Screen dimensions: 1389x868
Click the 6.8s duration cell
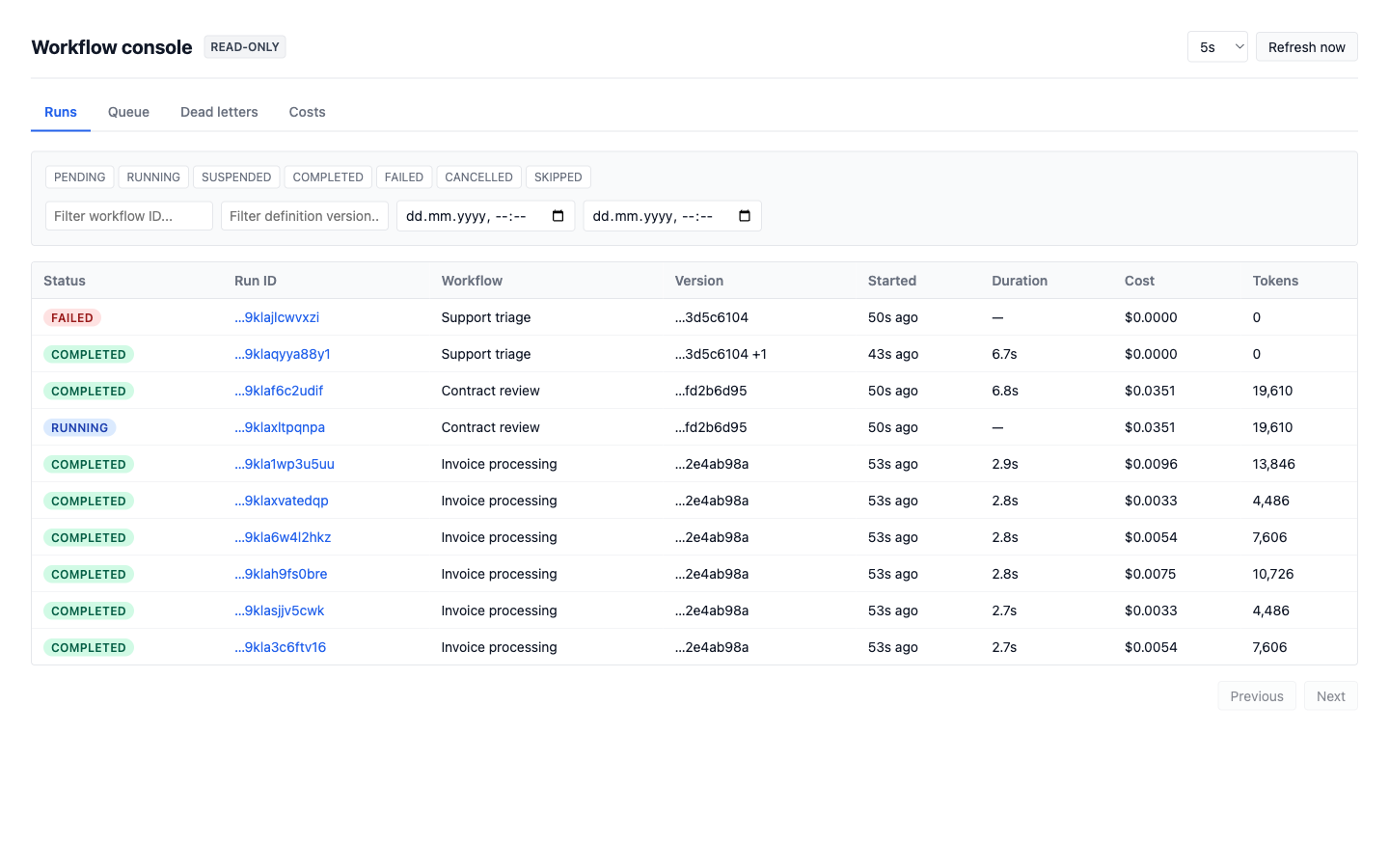(1005, 391)
